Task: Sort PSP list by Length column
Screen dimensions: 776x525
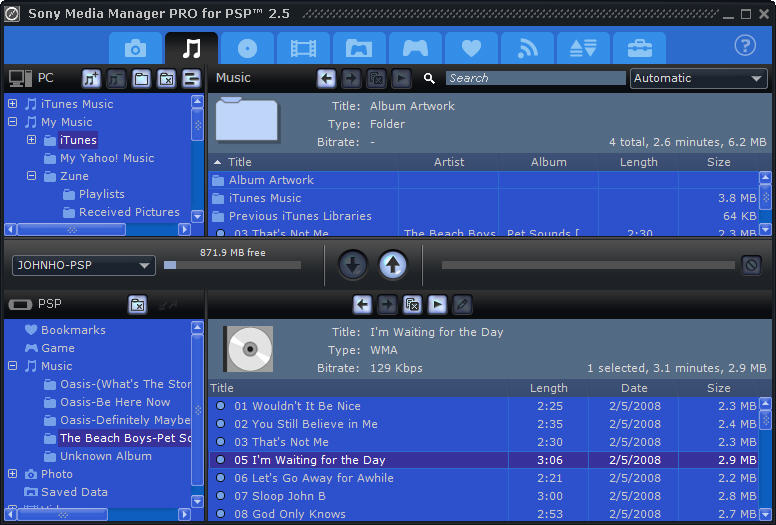Action: [x=548, y=388]
